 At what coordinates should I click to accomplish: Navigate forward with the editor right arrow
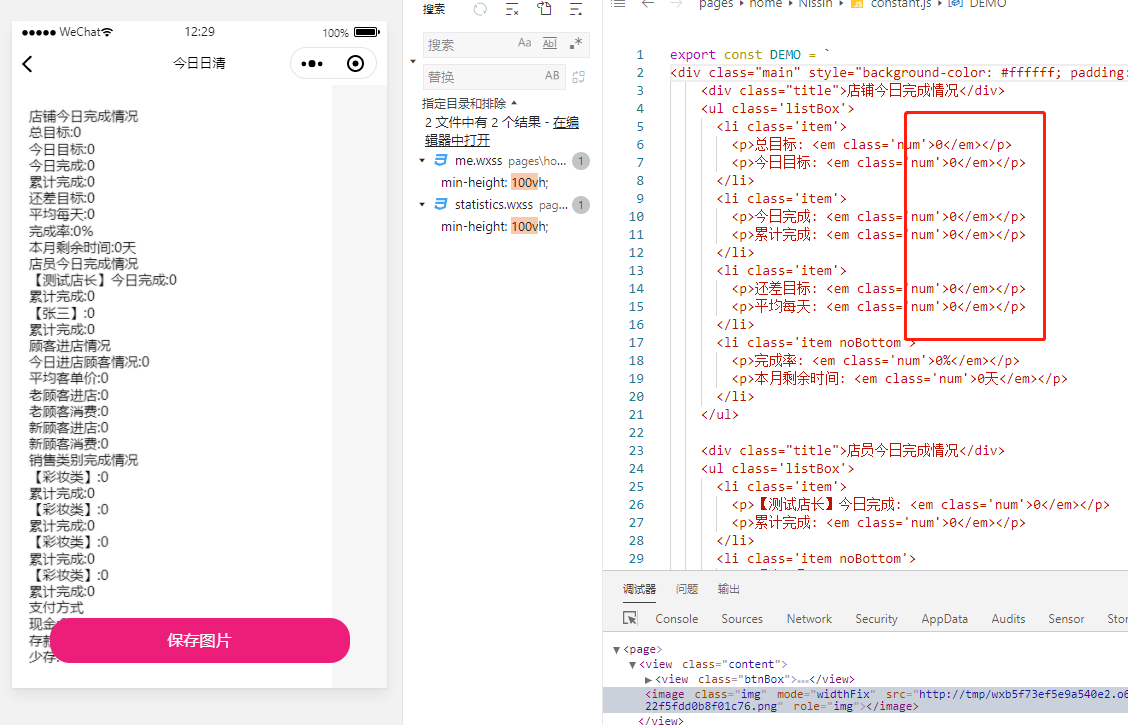coord(676,4)
